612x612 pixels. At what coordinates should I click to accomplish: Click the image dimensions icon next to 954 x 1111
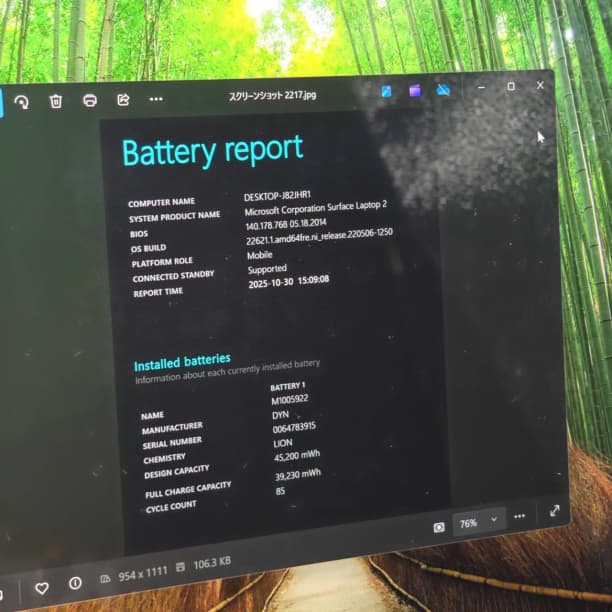[105, 578]
